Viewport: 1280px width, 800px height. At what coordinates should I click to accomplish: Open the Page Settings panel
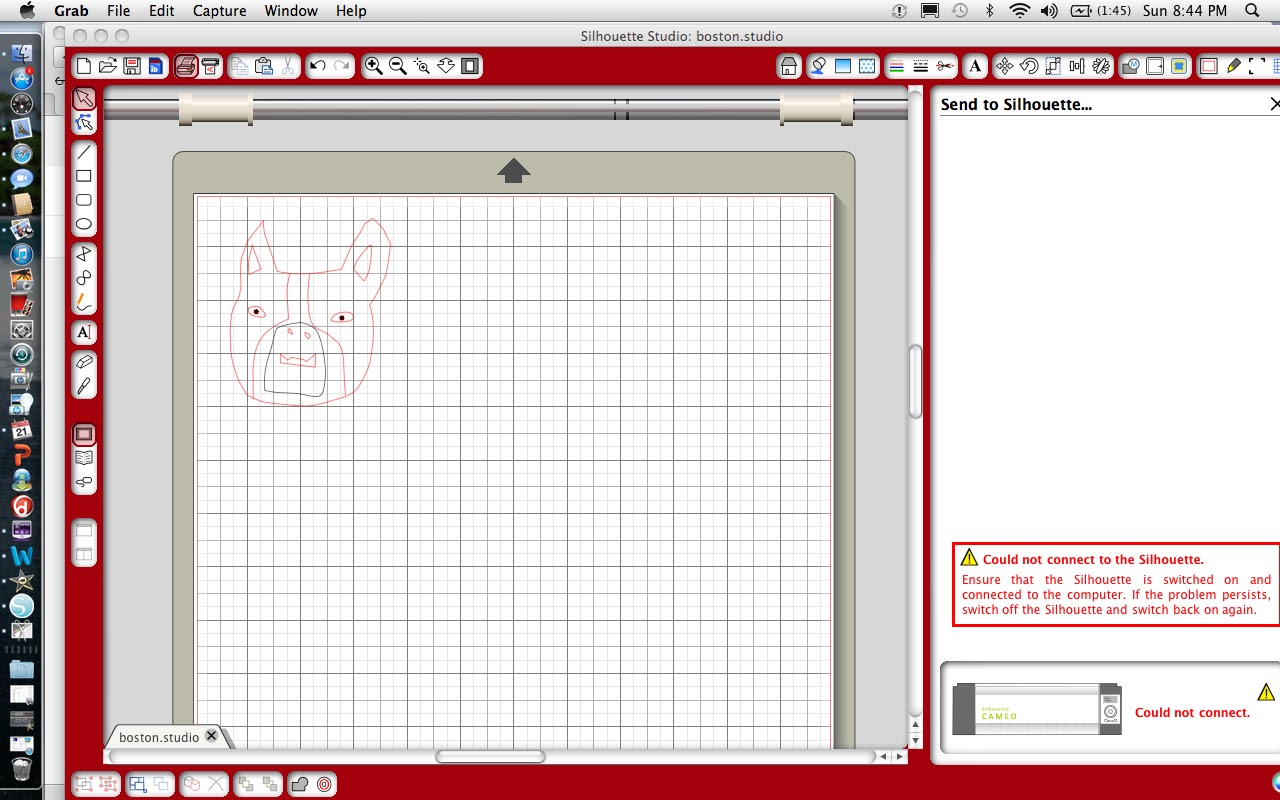point(1209,67)
